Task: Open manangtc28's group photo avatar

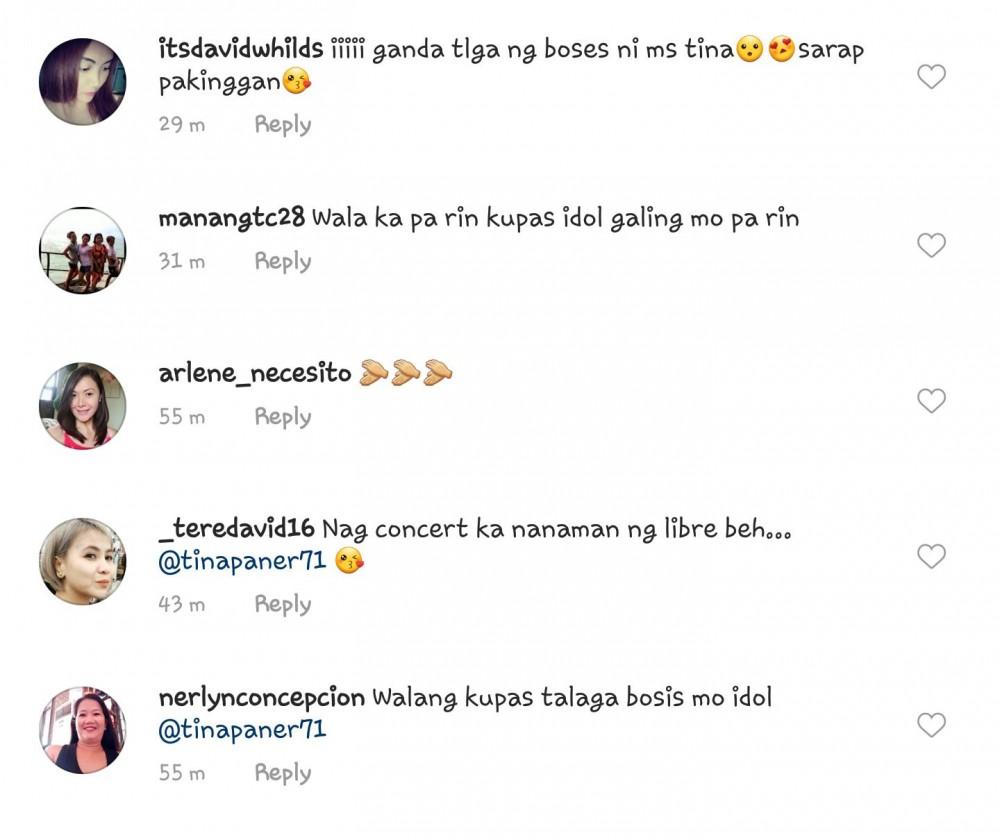Action: (82, 250)
